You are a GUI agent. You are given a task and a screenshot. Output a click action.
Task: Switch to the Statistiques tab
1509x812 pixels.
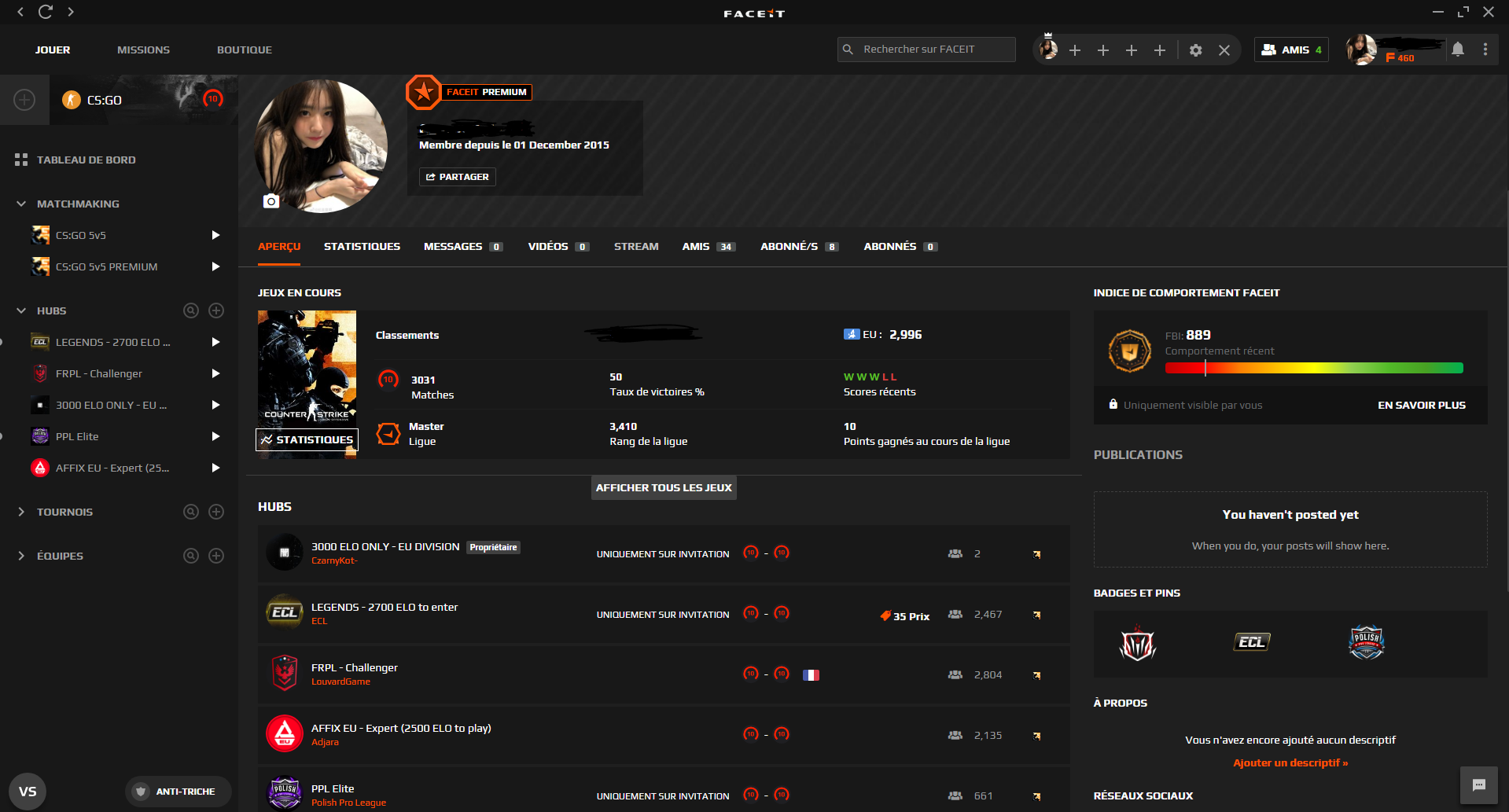(362, 247)
